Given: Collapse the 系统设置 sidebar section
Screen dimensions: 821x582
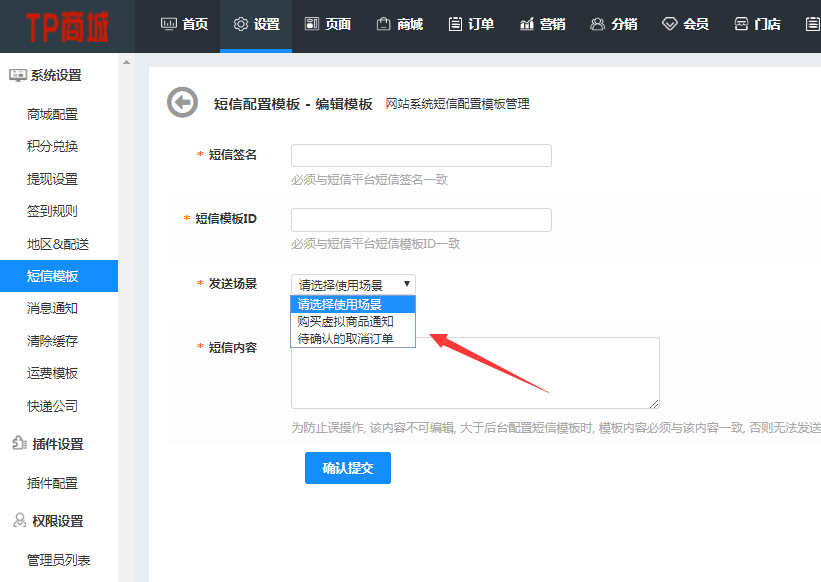Looking at the screenshot, I should coord(46,75).
